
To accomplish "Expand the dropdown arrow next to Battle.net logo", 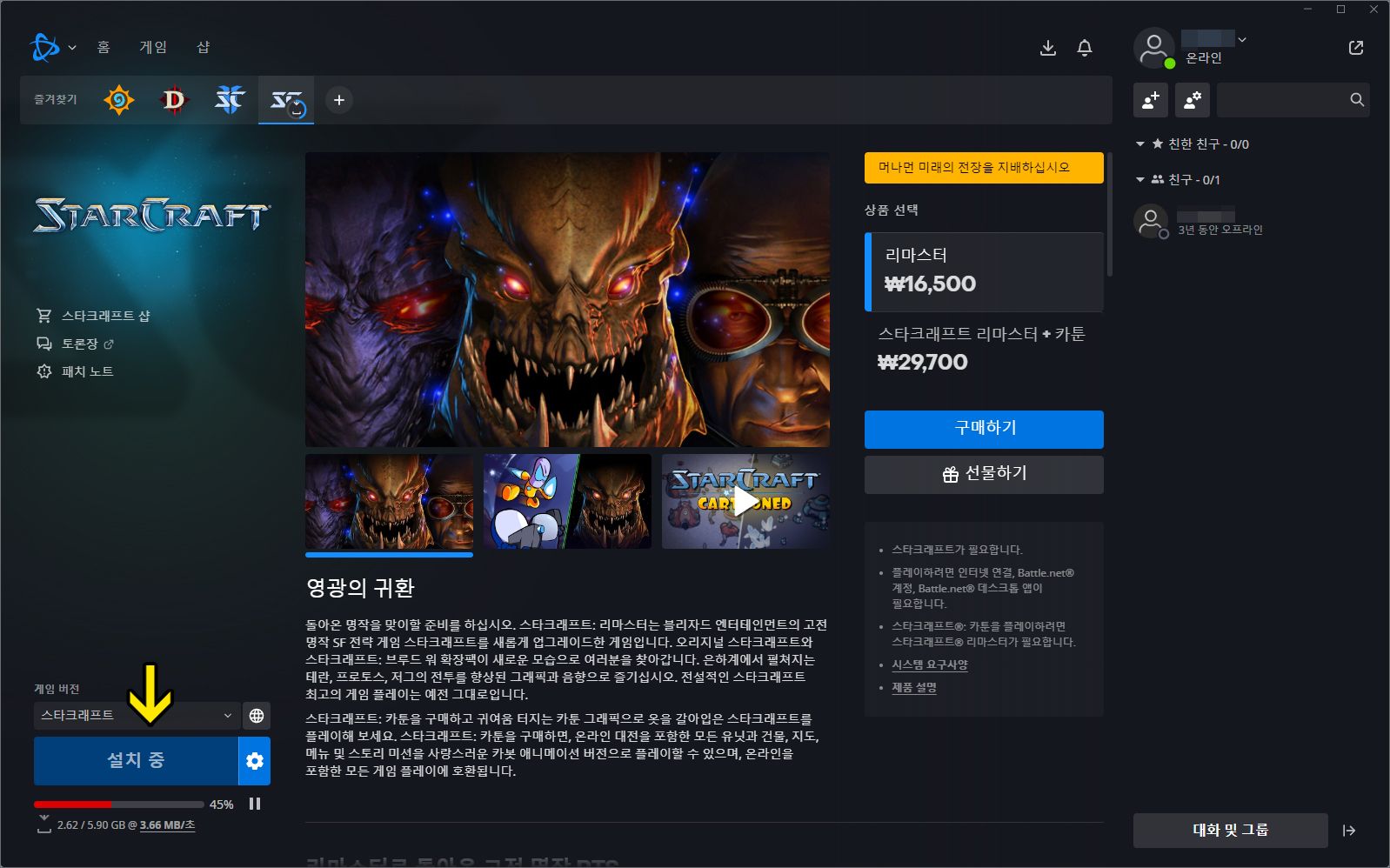I will [72, 48].
